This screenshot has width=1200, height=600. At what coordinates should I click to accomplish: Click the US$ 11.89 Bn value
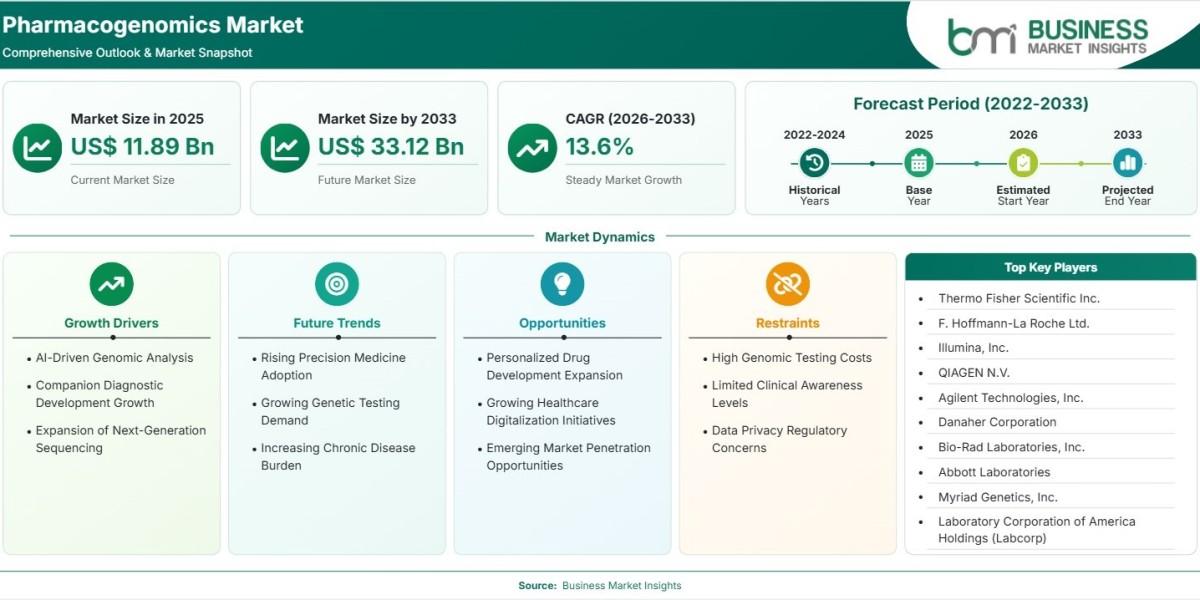click(x=142, y=147)
